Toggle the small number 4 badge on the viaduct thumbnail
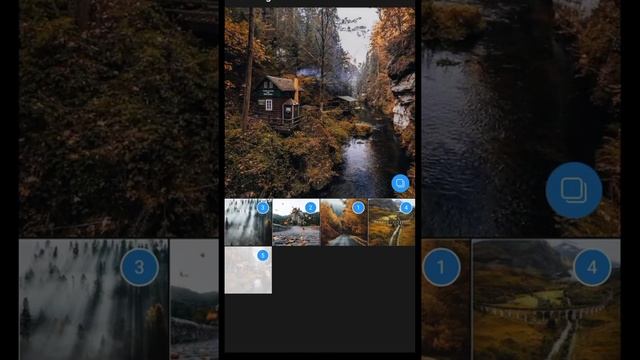Screen dimensions: 640x360 pyautogui.click(x=406, y=208)
